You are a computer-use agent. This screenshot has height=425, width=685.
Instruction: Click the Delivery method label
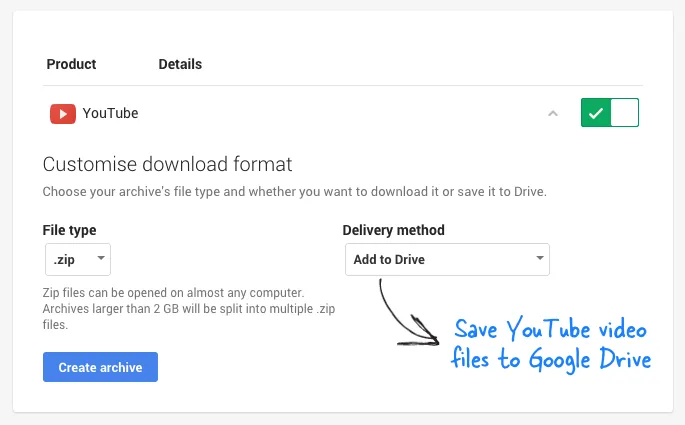click(x=394, y=230)
